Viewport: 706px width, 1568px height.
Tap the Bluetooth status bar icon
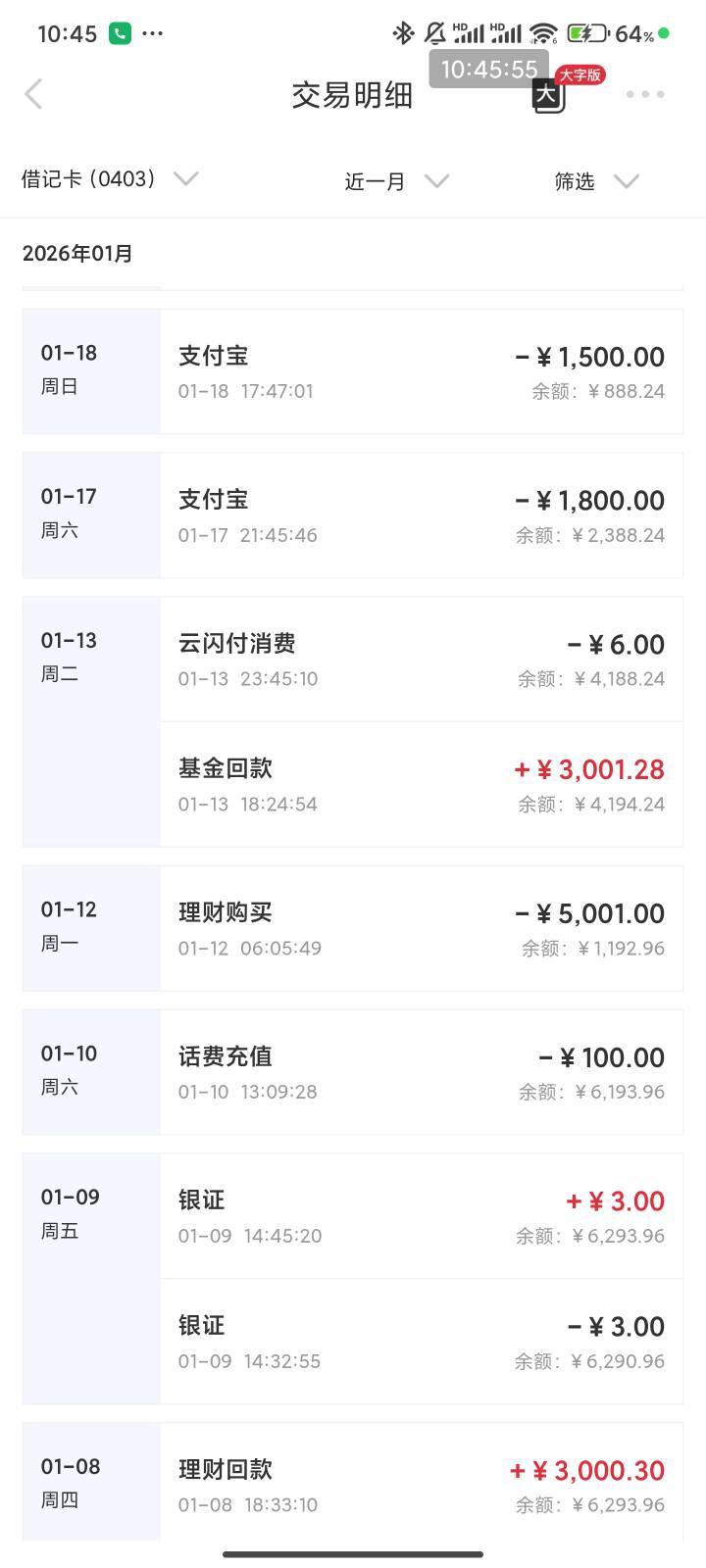402,33
